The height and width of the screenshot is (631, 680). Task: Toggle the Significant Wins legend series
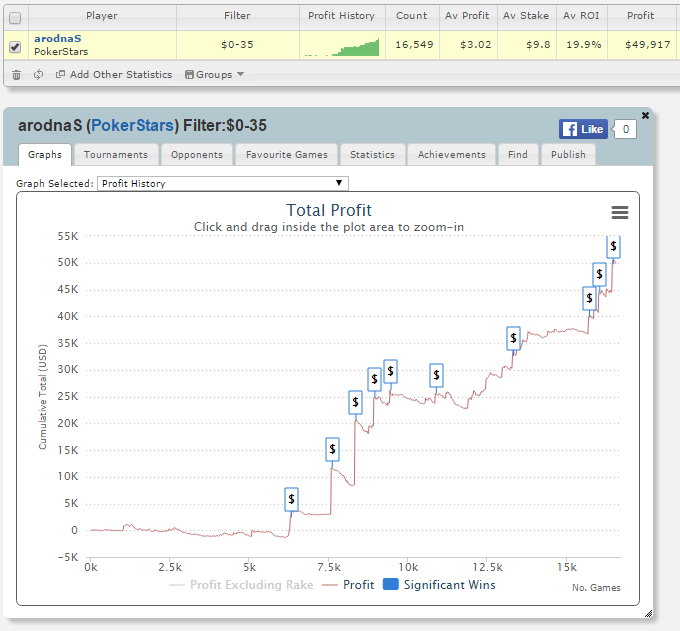[x=439, y=585]
